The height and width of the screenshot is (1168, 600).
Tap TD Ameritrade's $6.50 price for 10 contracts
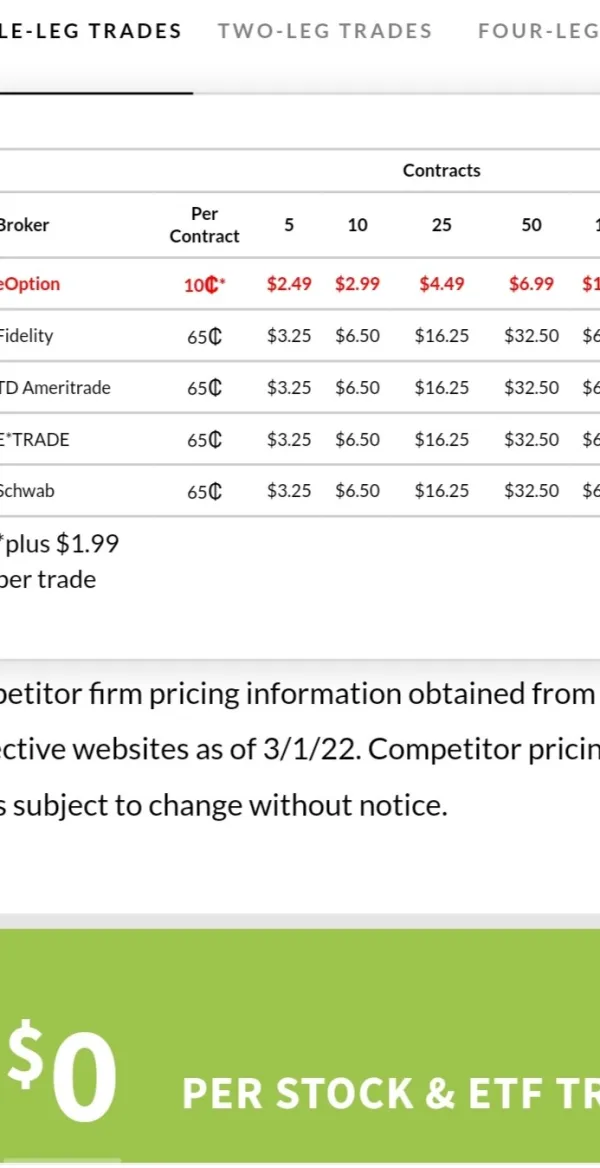click(x=357, y=388)
